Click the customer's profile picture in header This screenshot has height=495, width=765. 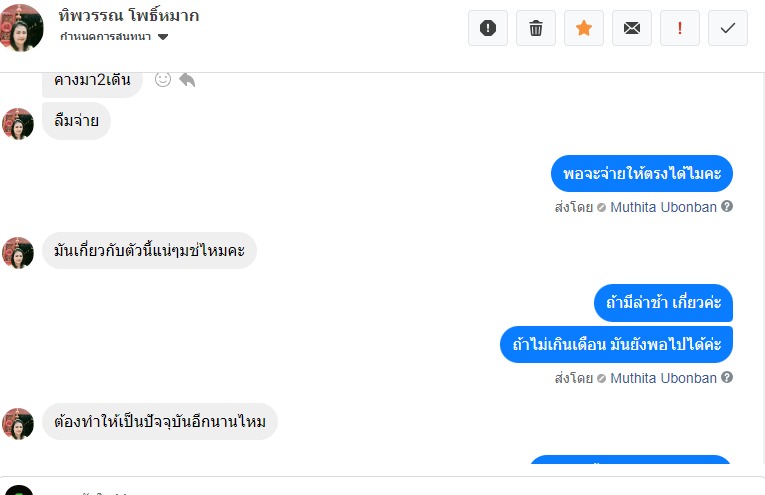pyautogui.click(x=22, y=28)
